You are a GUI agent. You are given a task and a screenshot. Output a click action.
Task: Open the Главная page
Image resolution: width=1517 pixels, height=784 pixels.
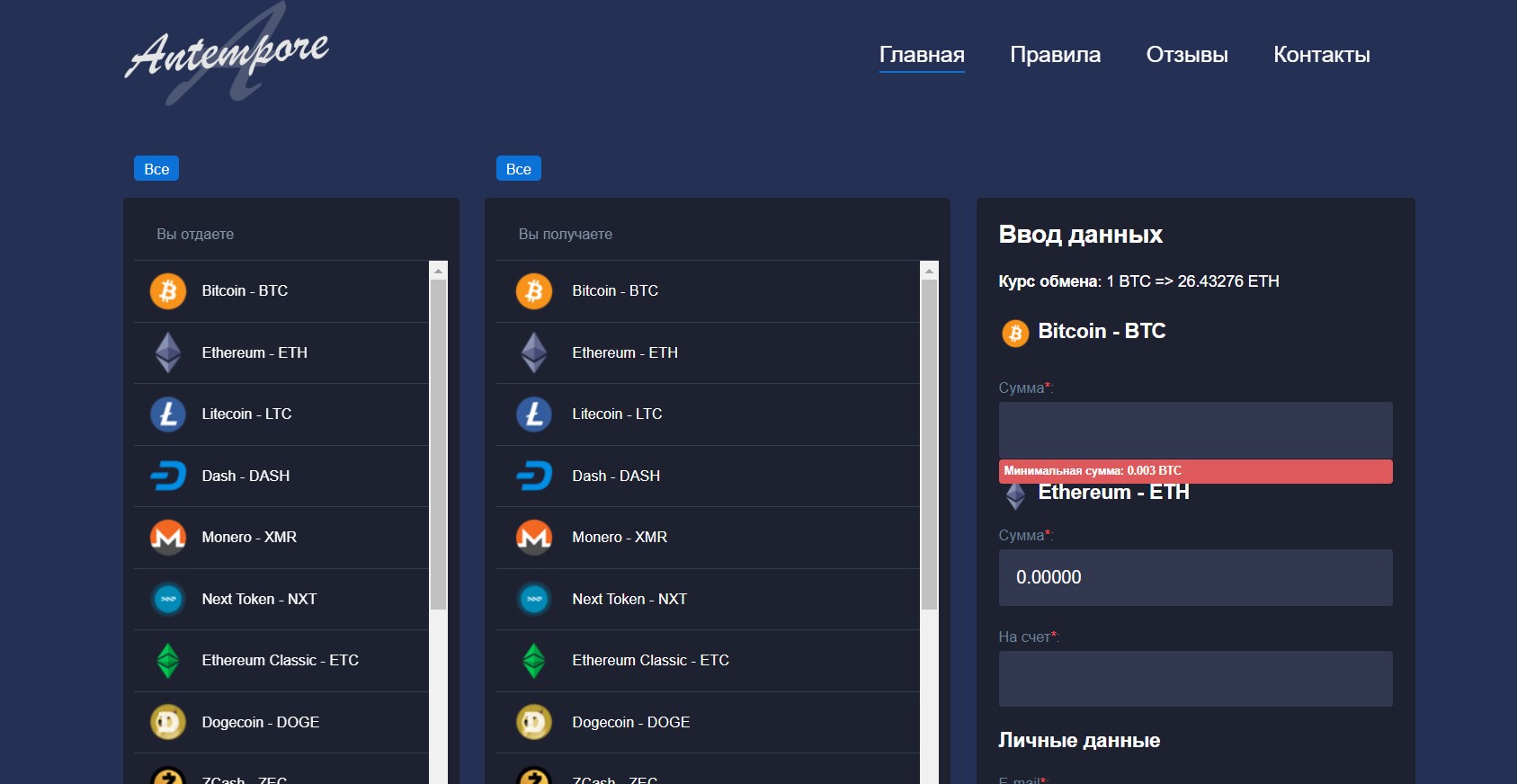pyautogui.click(x=922, y=55)
